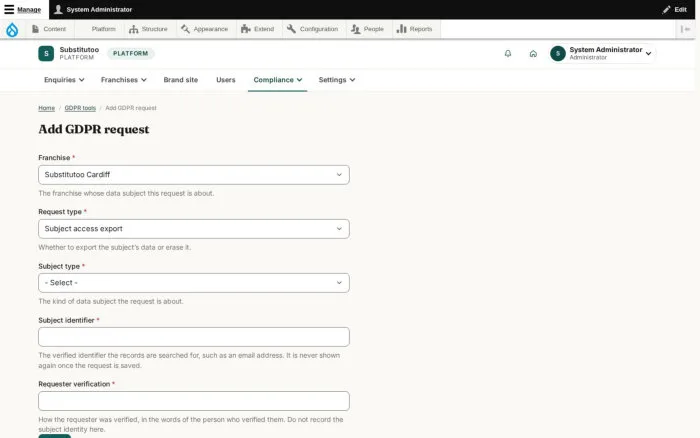
Task: Open People in admin toolbar
Action: point(368,29)
